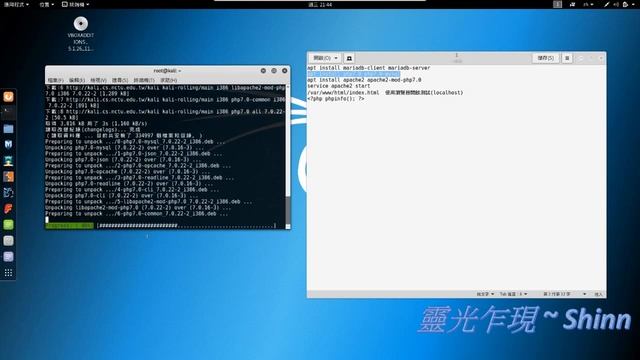Screen dimensions: 640x360
Task: Open the 純文字 language dropdown in status bar
Action: [x=485, y=294]
